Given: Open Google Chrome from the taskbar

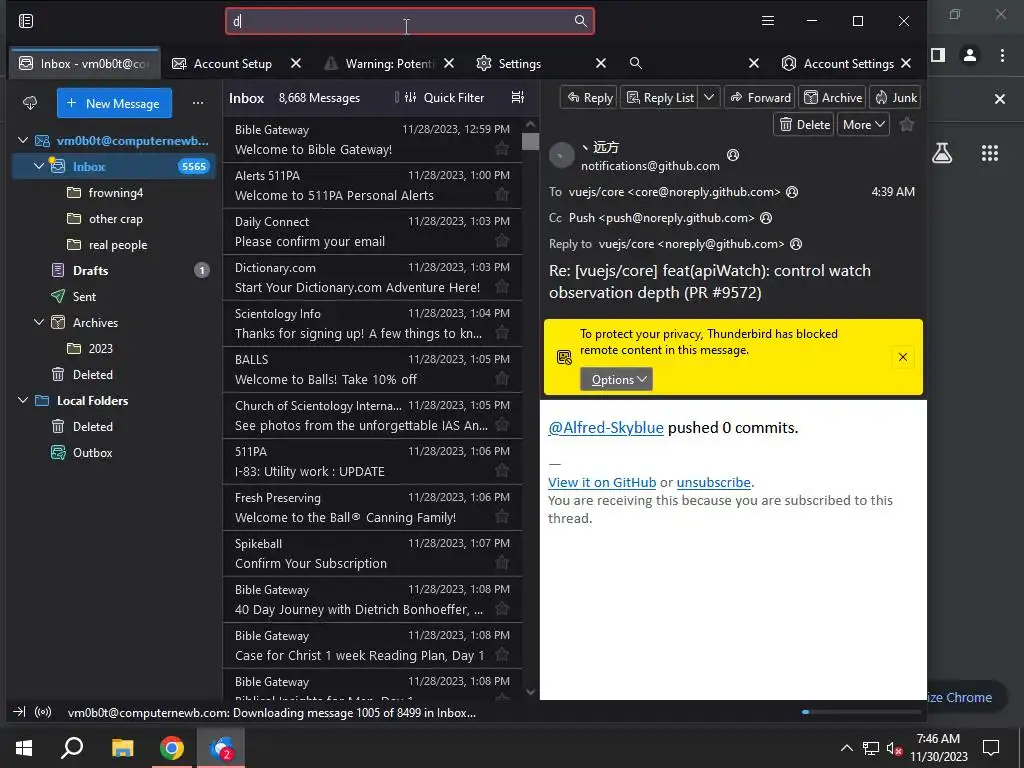Looking at the screenshot, I should pos(172,748).
